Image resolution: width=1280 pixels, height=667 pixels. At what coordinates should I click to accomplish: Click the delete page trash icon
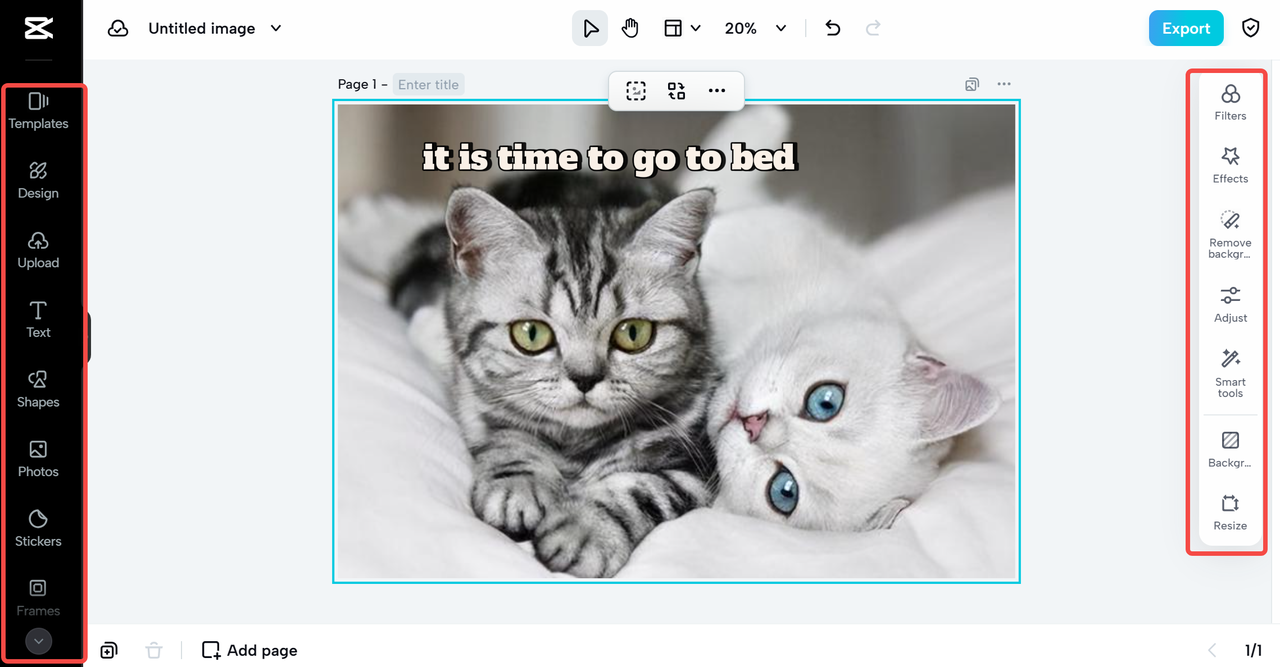pos(154,650)
